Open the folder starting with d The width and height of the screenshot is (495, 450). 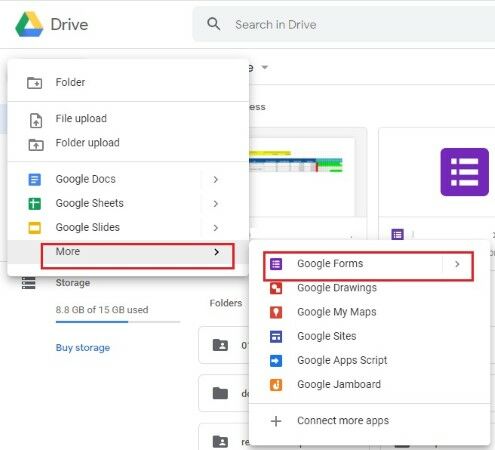[224, 393]
